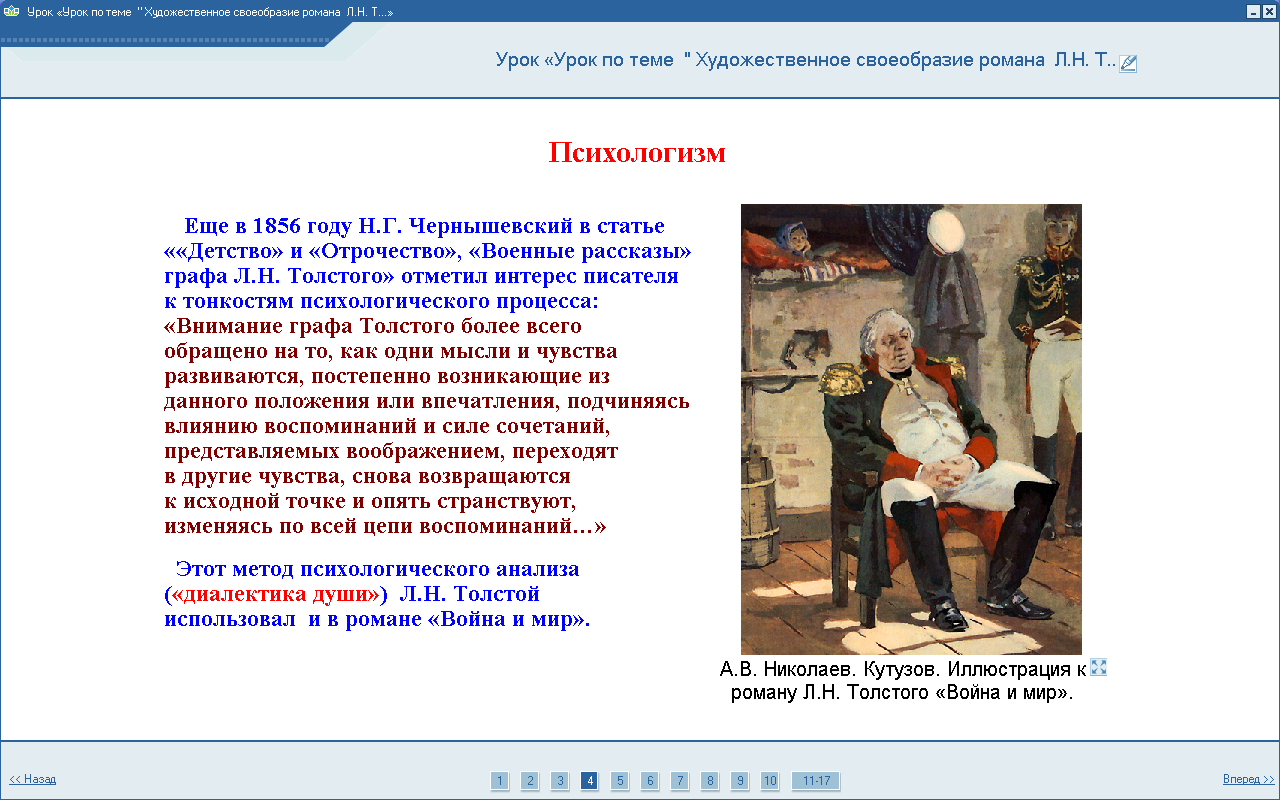Click the 'Вперед >>' forward link
The width and height of the screenshot is (1280, 800).
pyautogui.click(x=1249, y=779)
